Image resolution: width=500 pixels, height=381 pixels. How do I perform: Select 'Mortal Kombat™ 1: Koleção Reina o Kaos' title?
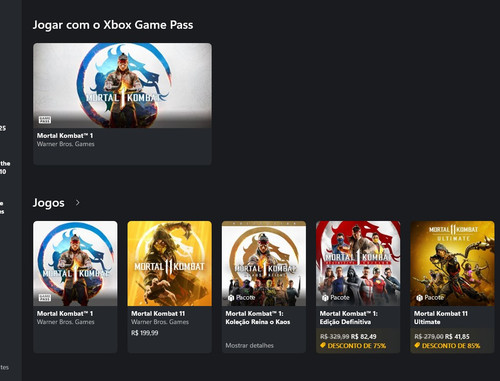pyautogui.click(x=258, y=318)
